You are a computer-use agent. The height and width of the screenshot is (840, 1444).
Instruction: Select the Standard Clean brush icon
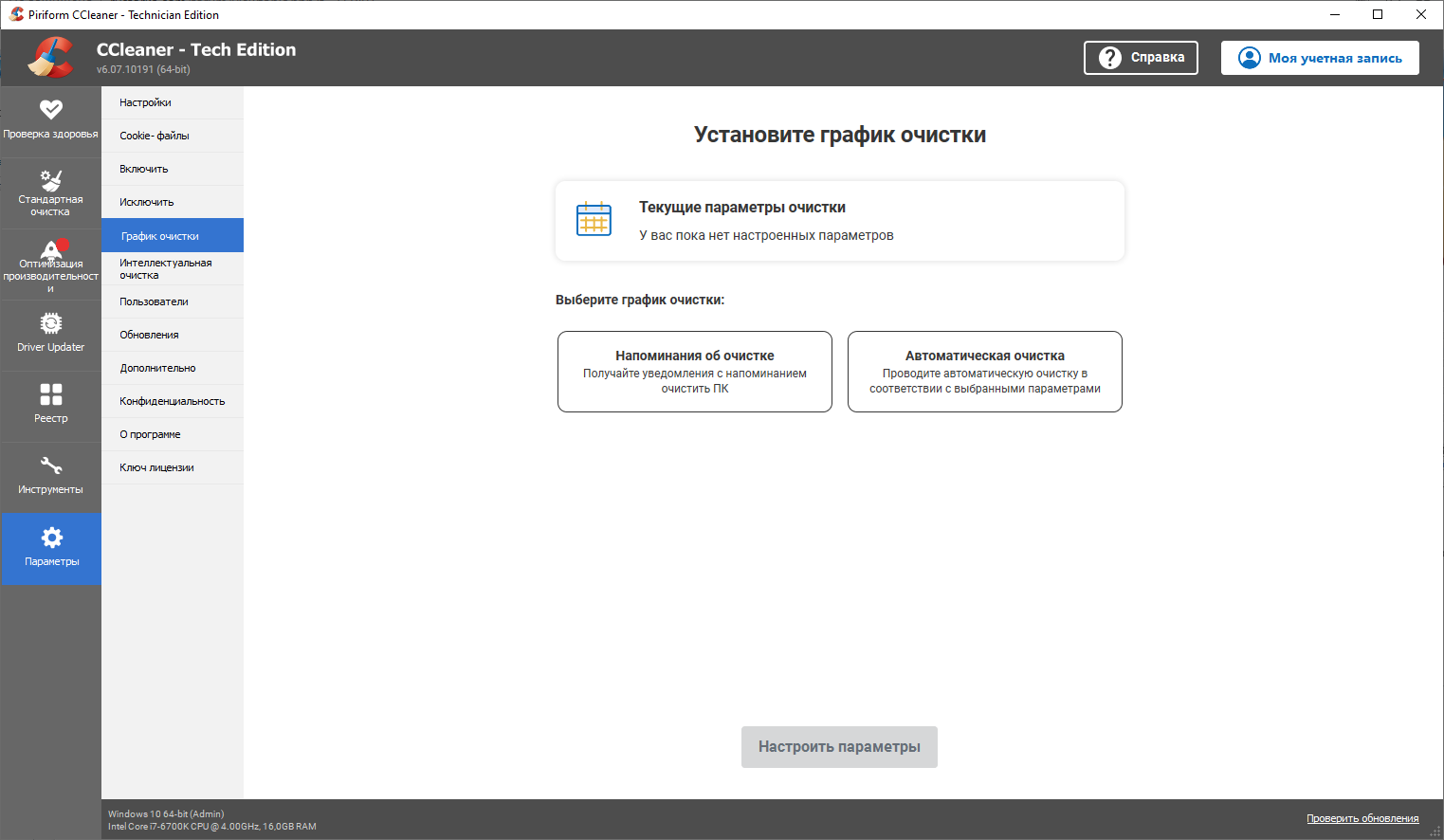point(51,180)
